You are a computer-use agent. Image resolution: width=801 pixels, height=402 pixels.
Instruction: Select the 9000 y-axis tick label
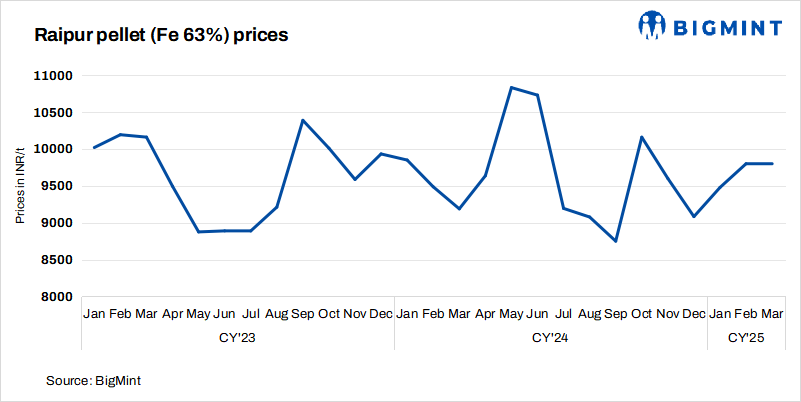coord(59,223)
